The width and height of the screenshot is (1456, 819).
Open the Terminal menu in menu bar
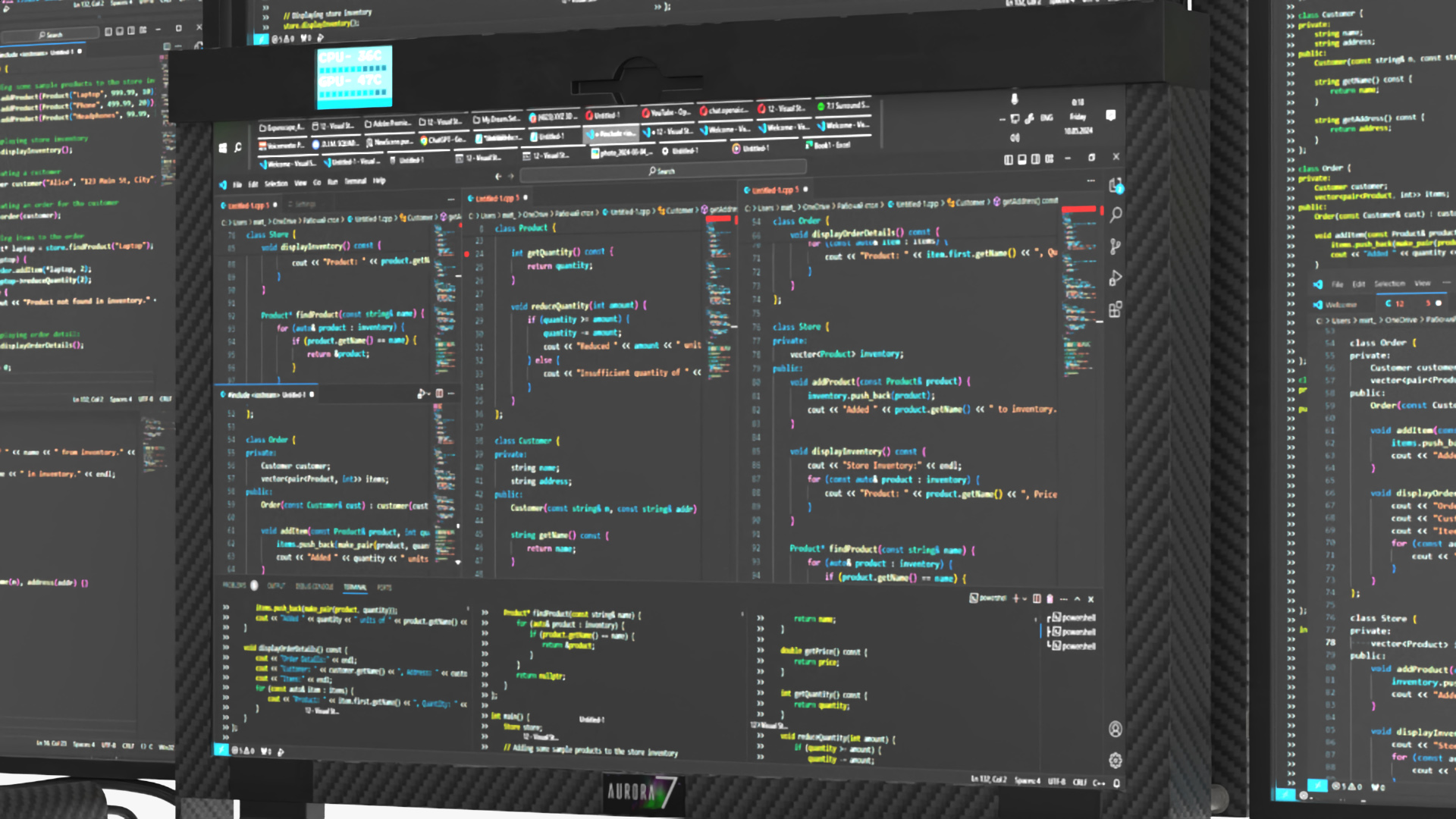click(x=356, y=181)
